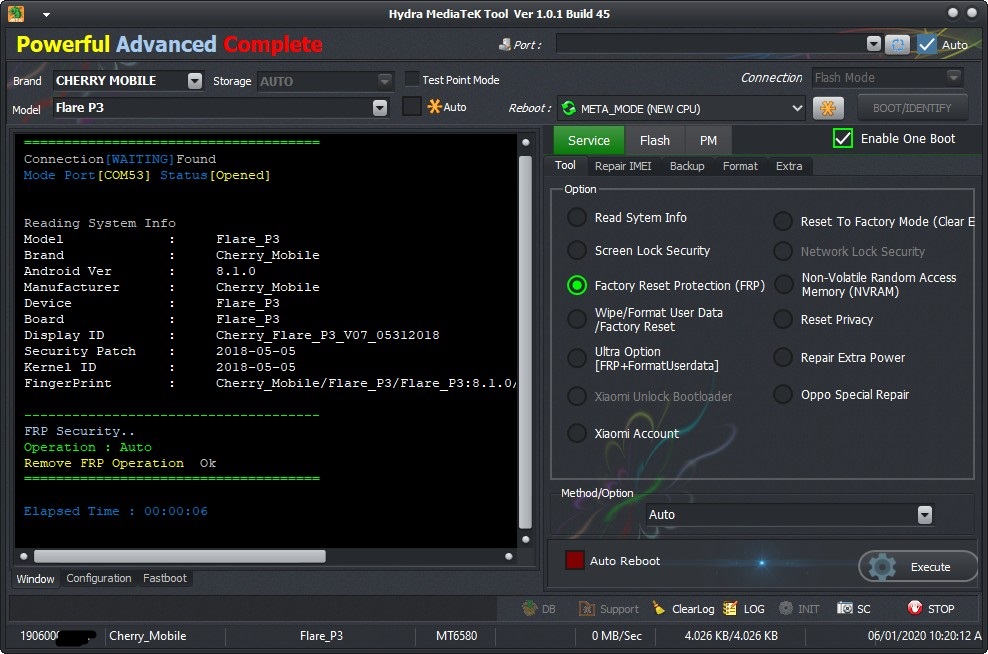Image resolution: width=988 pixels, height=654 pixels.
Task: Expand the Brand dropdown showing CHERRY MOBILE
Action: tap(194, 81)
